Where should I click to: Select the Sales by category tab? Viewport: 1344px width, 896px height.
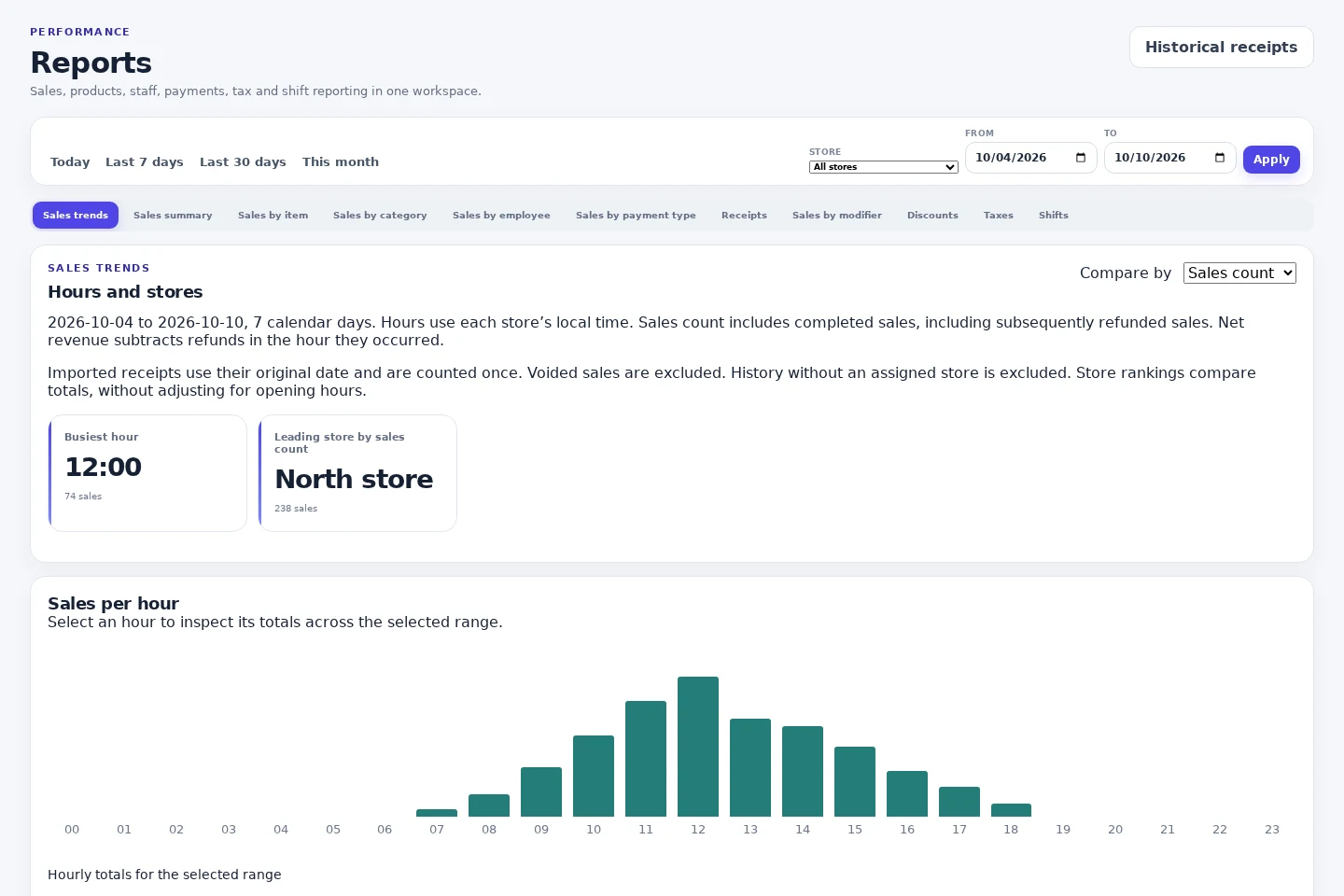coord(380,216)
